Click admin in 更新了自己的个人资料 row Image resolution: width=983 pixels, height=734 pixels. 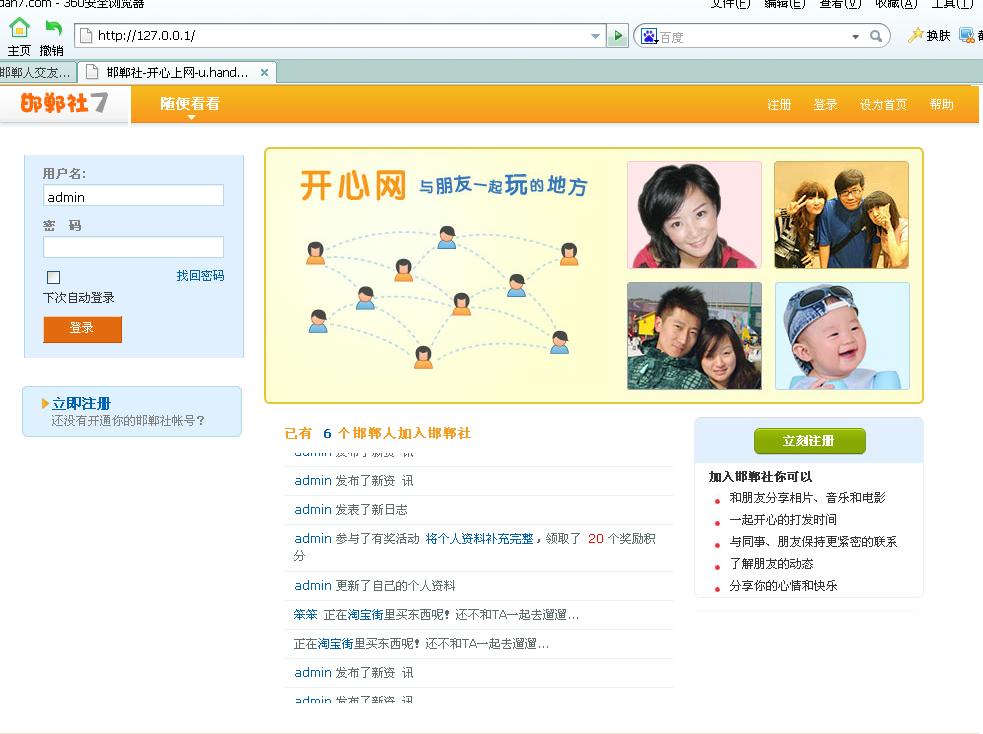click(313, 585)
